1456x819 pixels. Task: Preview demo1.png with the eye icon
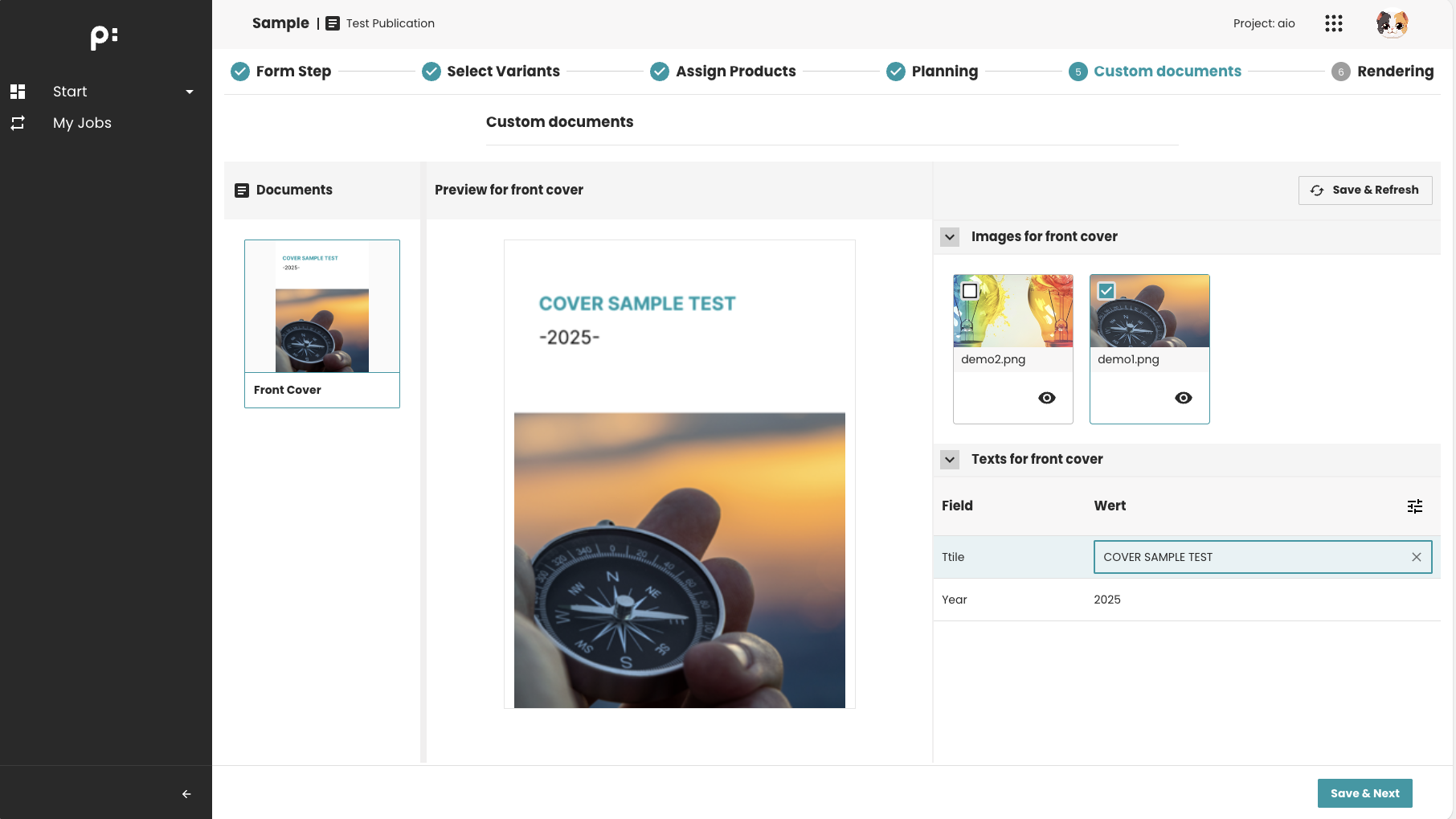pos(1184,398)
